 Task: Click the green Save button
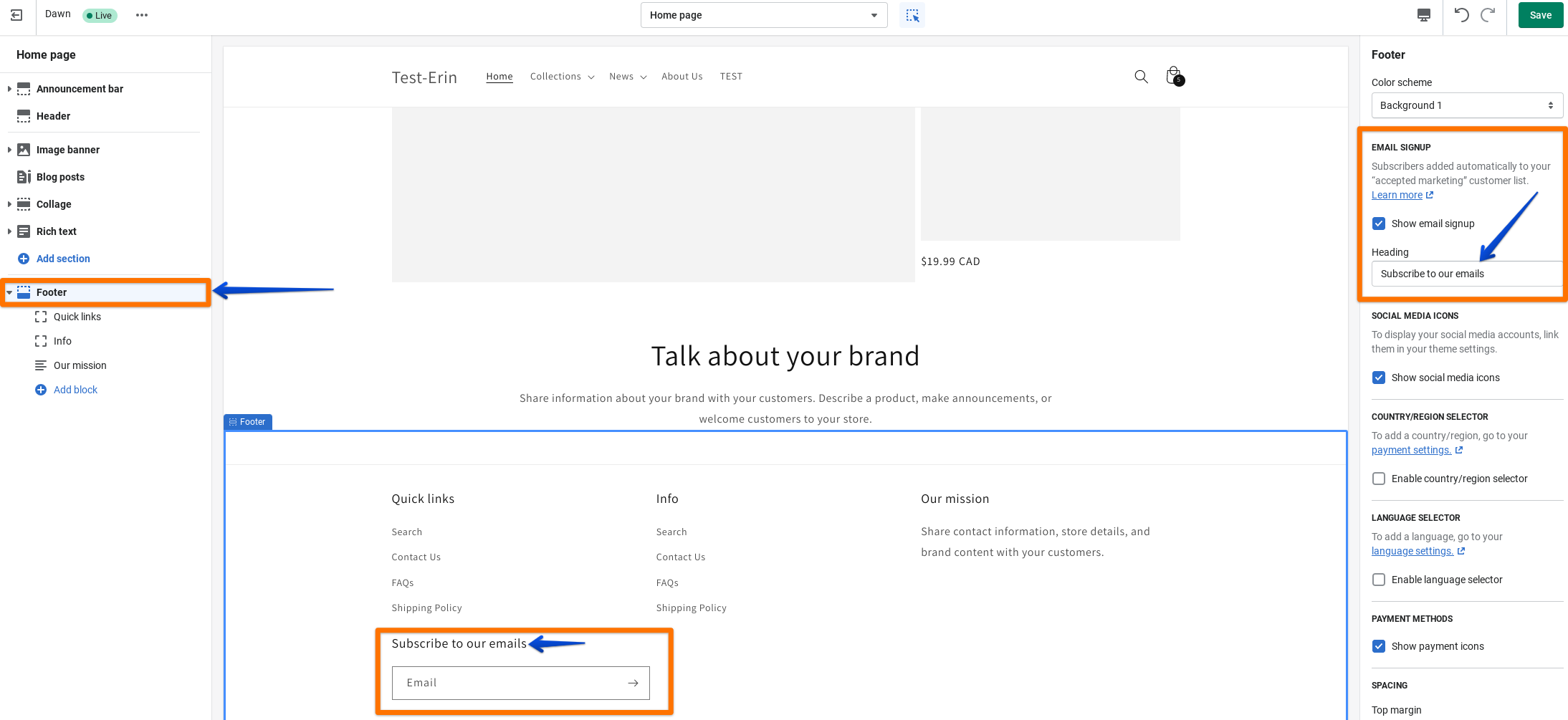pos(1540,15)
